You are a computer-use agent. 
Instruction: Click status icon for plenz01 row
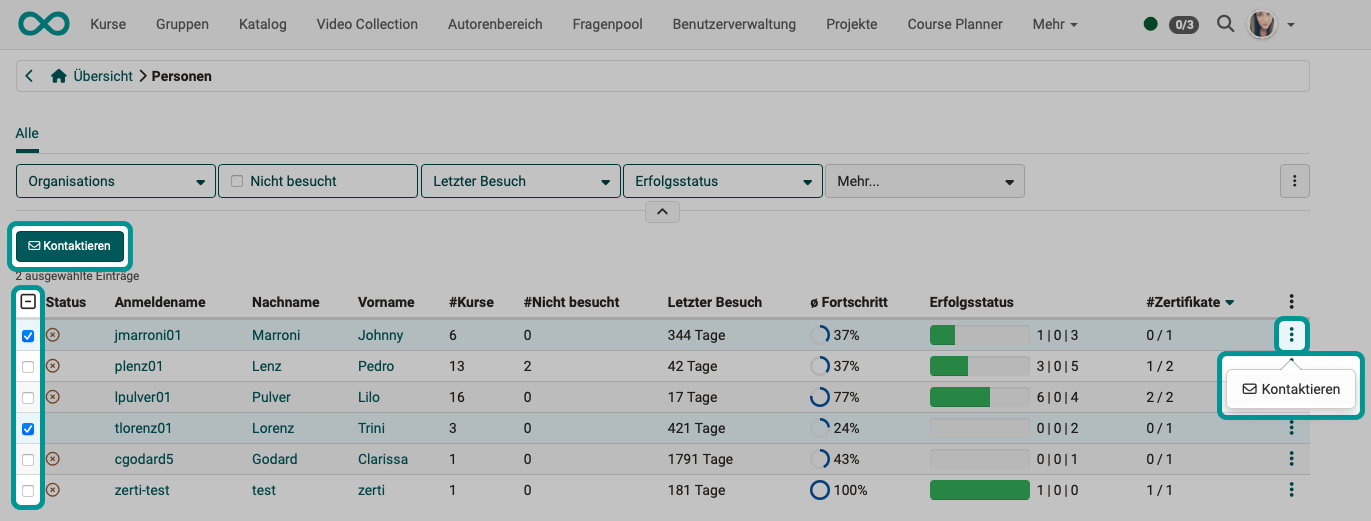tap(53, 366)
